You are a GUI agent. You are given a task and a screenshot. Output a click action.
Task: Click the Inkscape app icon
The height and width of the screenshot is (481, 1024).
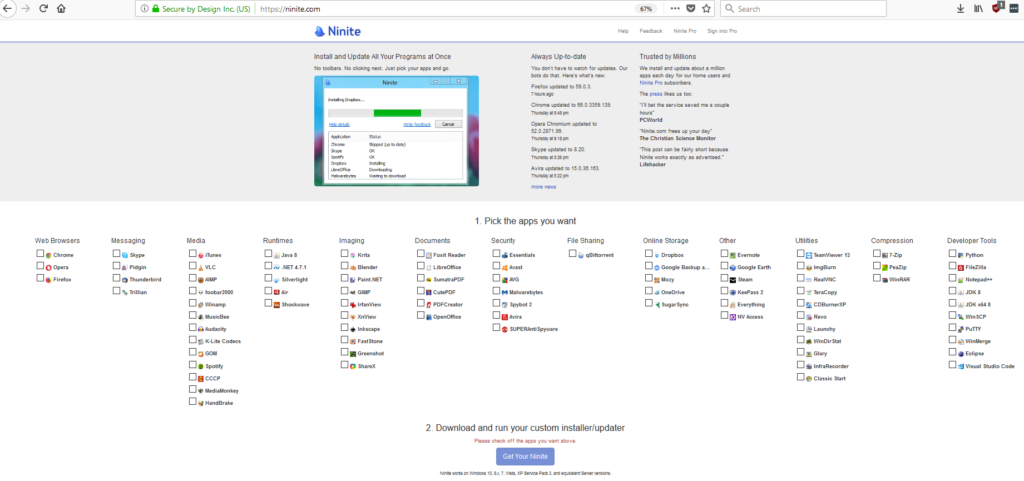[x=353, y=329]
